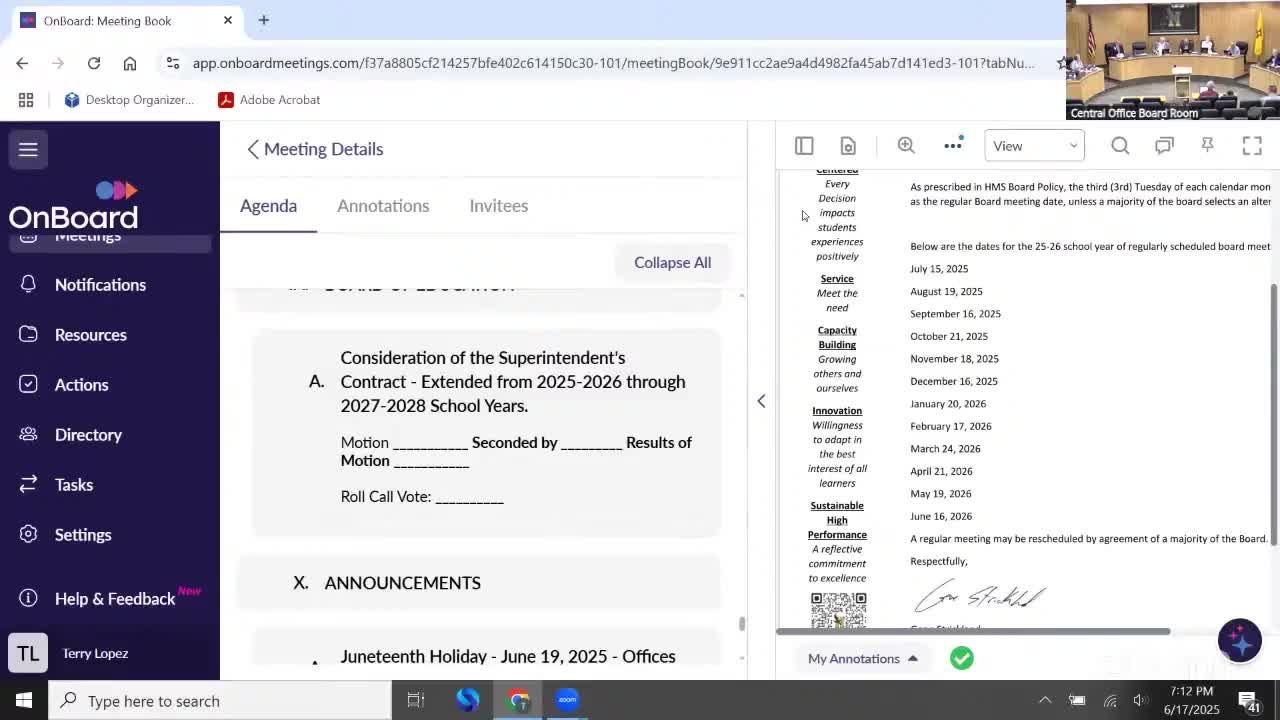Open the AI assistant sparkle button
Screen dimensions: 1280x720
click(1240, 640)
